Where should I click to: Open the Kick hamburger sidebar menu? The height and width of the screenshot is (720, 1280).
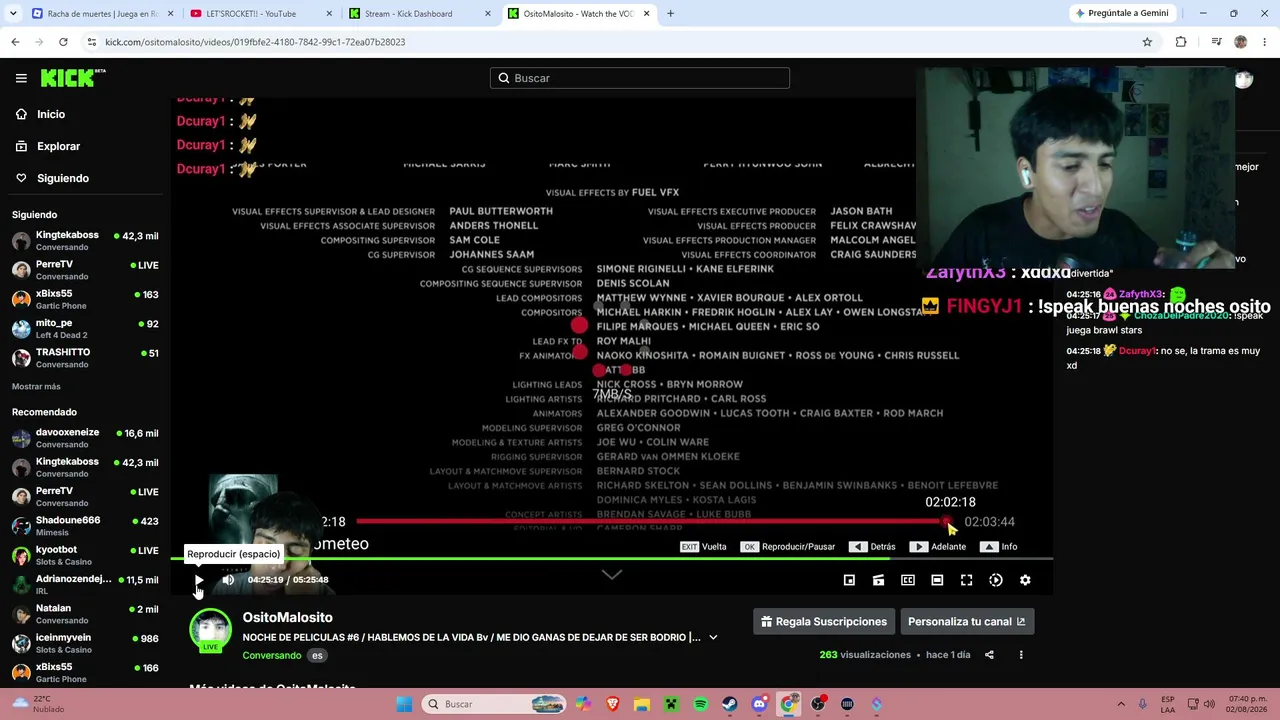click(21, 78)
